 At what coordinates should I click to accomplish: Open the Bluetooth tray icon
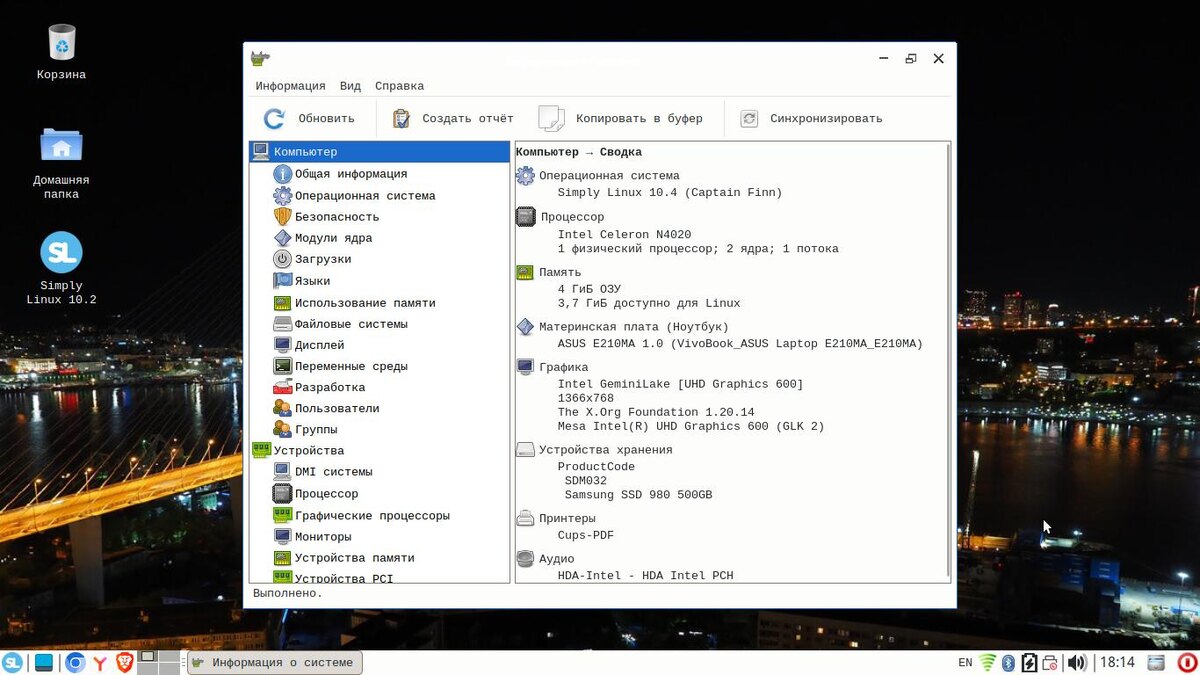coord(1008,662)
